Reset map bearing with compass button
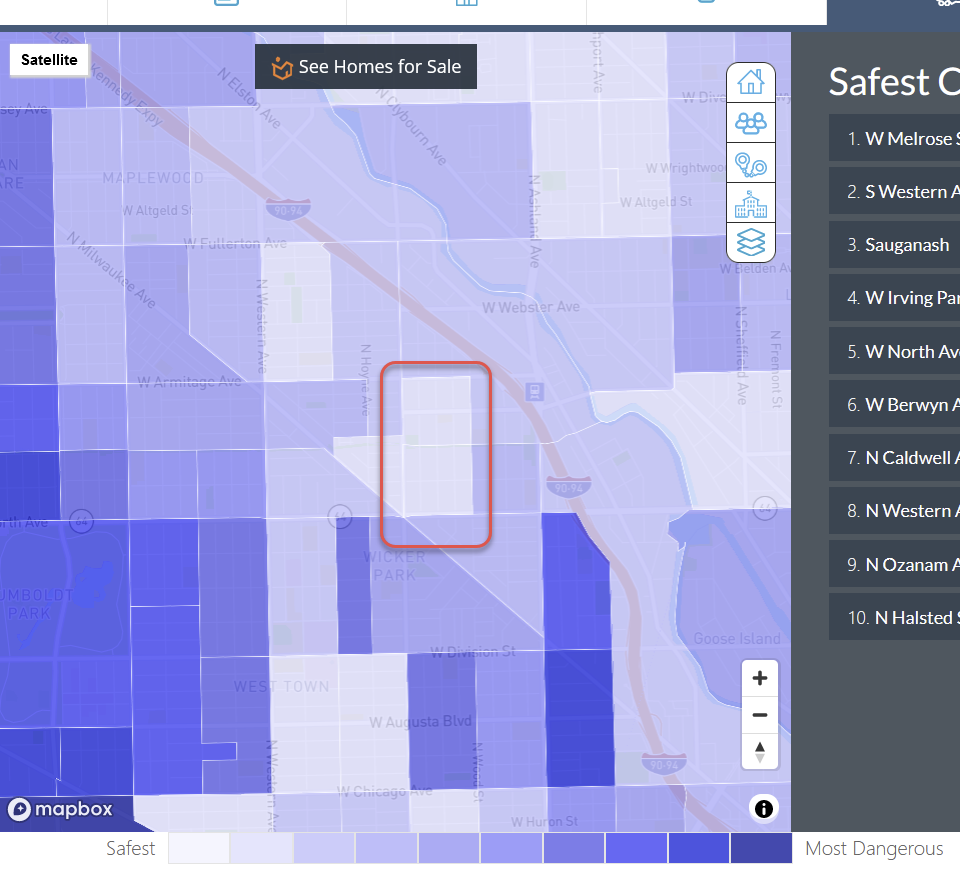The image size is (960, 883). (760, 751)
